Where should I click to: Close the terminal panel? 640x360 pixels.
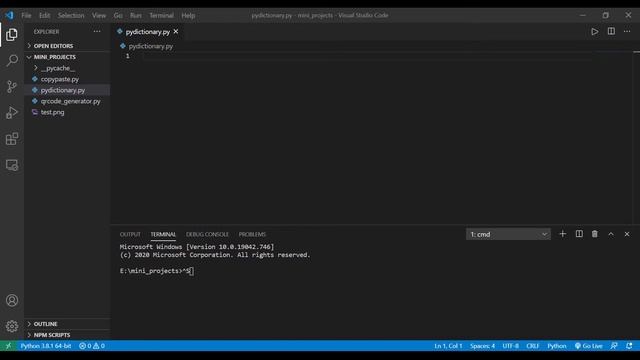(627, 234)
